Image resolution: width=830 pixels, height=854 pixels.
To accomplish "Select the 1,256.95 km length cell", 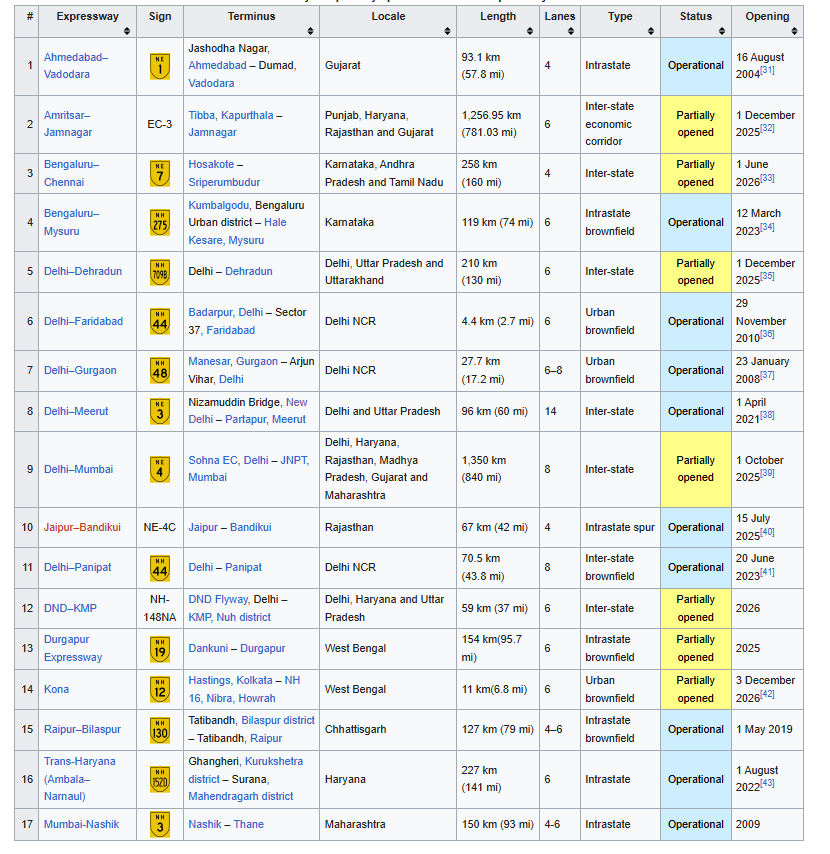I will 491,124.
